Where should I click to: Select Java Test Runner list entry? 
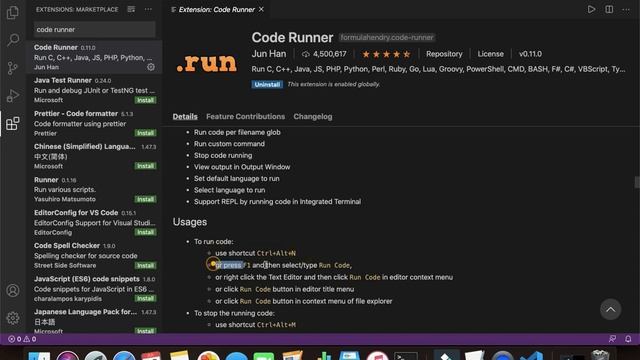pyautogui.click(x=94, y=90)
